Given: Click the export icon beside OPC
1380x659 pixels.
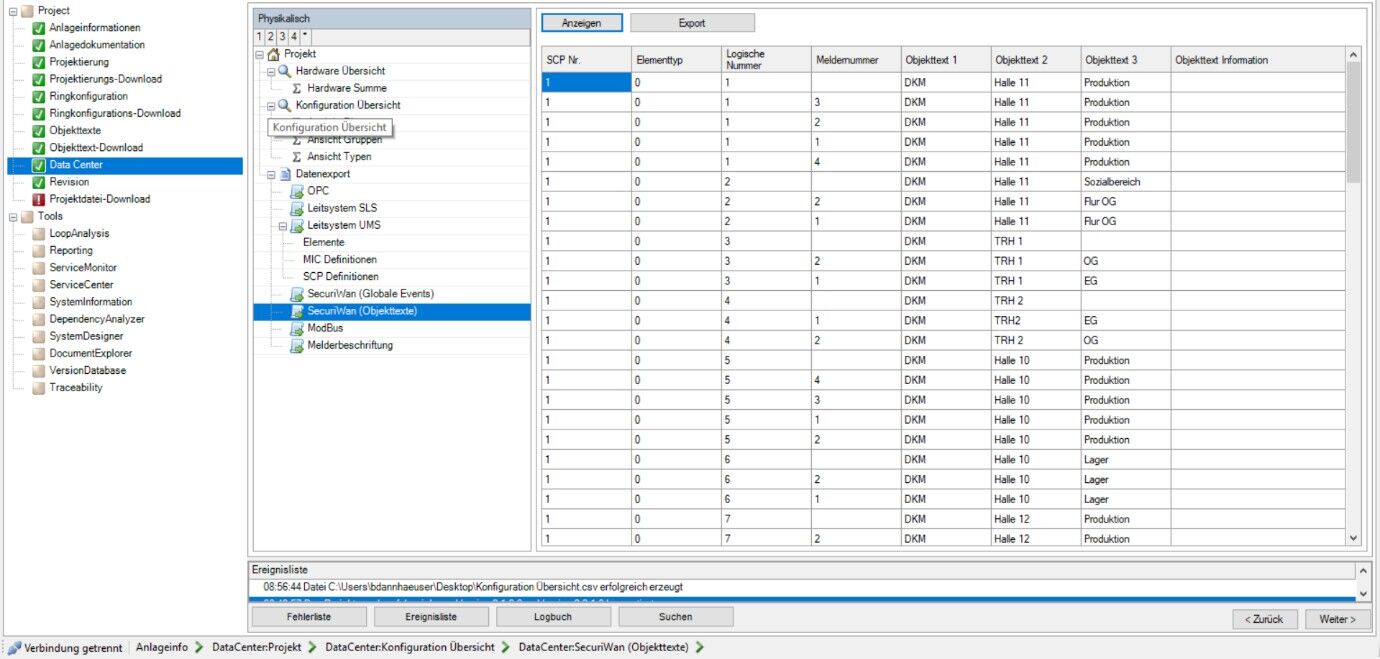Looking at the screenshot, I should click(297, 191).
